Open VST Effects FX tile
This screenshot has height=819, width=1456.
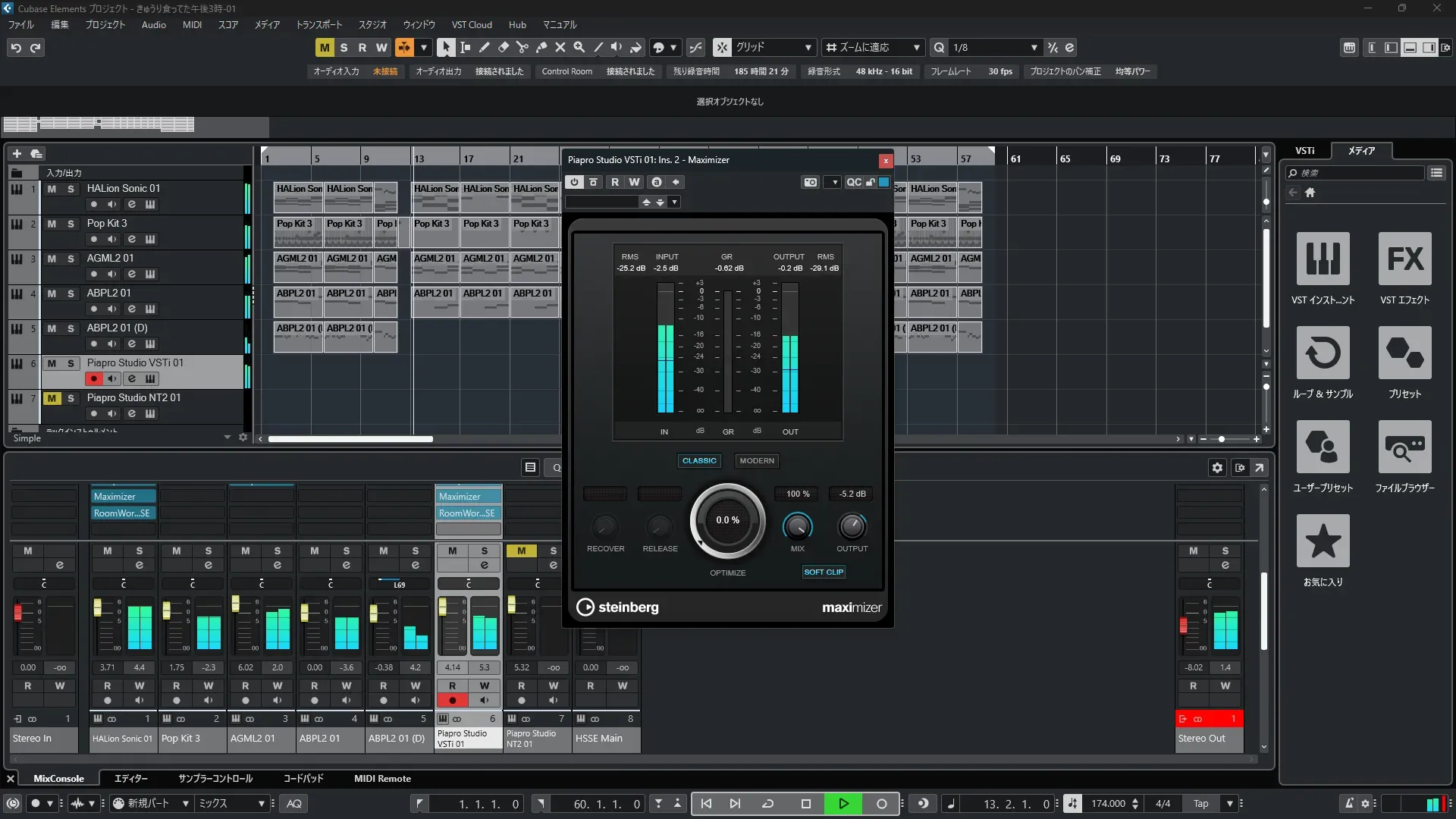pyautogui.click(x=1404, y=259)
